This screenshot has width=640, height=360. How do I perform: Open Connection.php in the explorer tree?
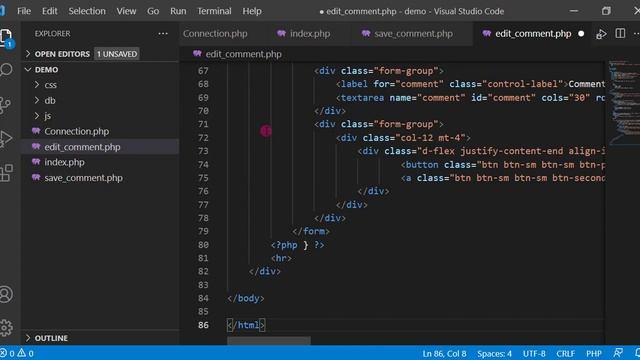click(77, 131)
